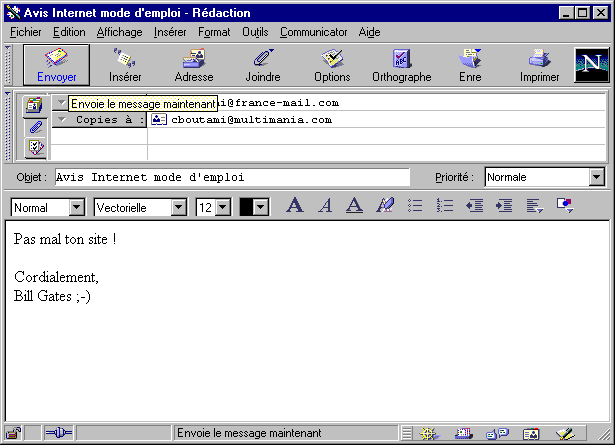This screenshot has width=615, height=445.
Task: Click address card icon beside cboutami@multimania.com
Action: [159, 119]
